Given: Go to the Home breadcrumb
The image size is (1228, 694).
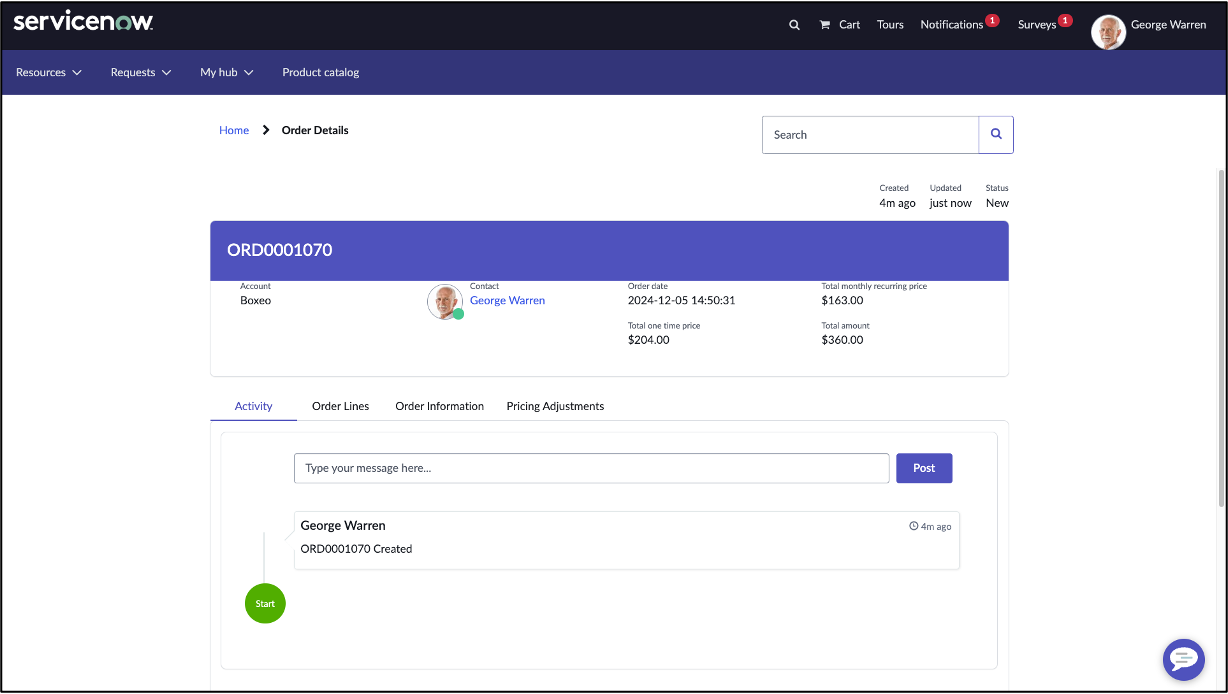Looking at the screenshot, I should (234, 130).
